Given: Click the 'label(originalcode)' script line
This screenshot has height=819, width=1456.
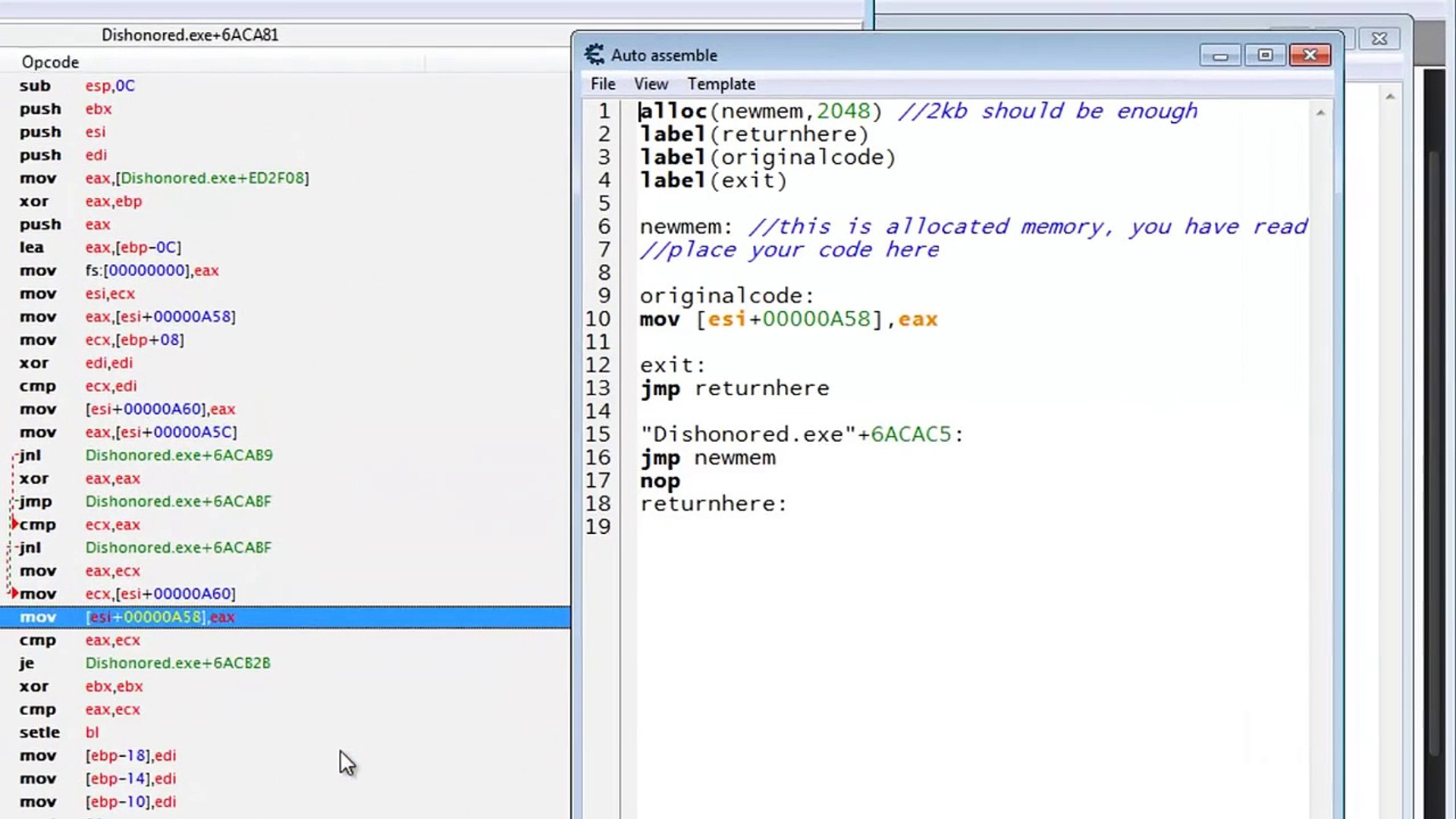Looking at the screenshot, I should 768,158.
